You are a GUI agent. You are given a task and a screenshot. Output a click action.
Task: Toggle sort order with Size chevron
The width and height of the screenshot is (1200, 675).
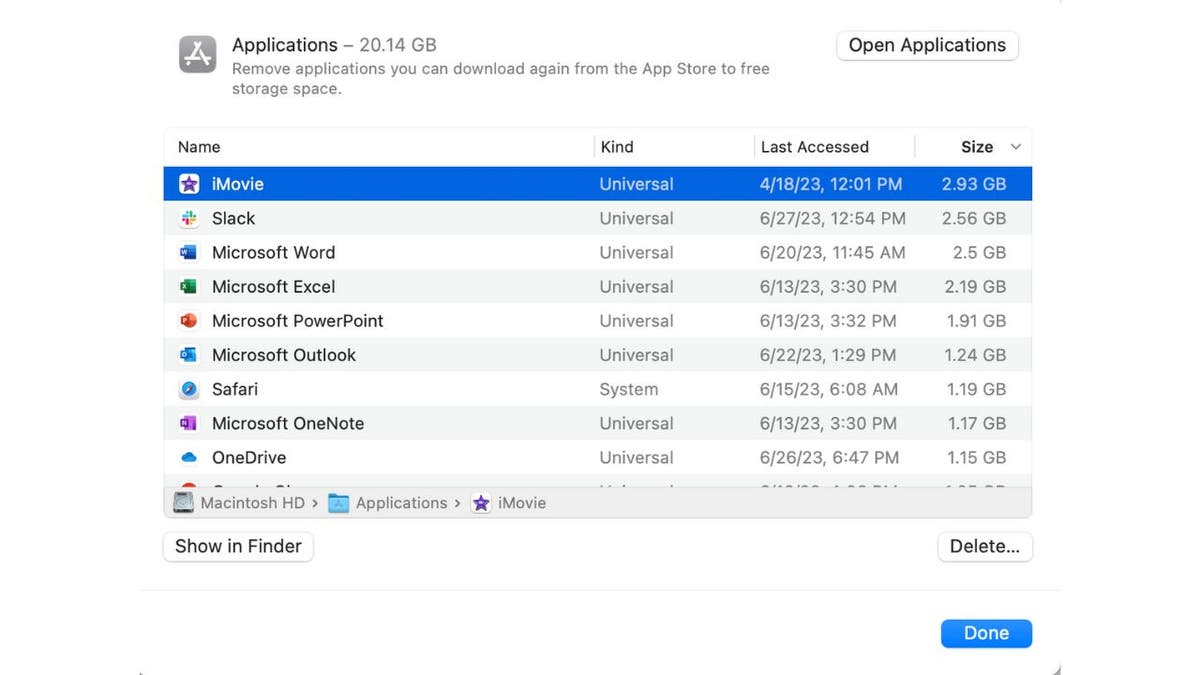coord(1016,147)
